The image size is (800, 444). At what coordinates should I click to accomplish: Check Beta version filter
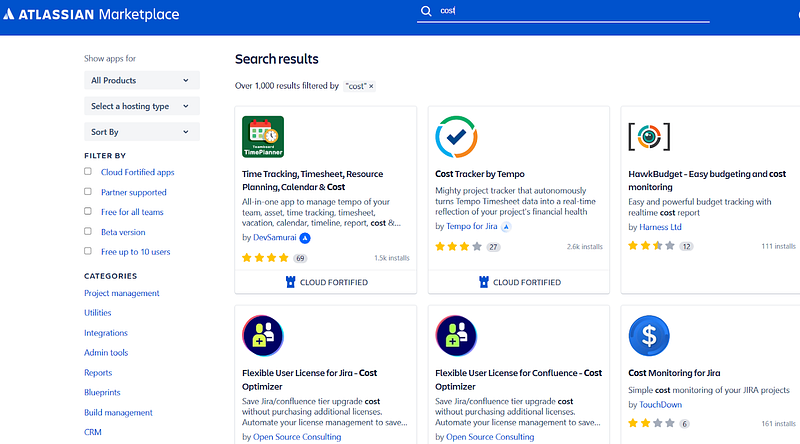click(88, 231)
